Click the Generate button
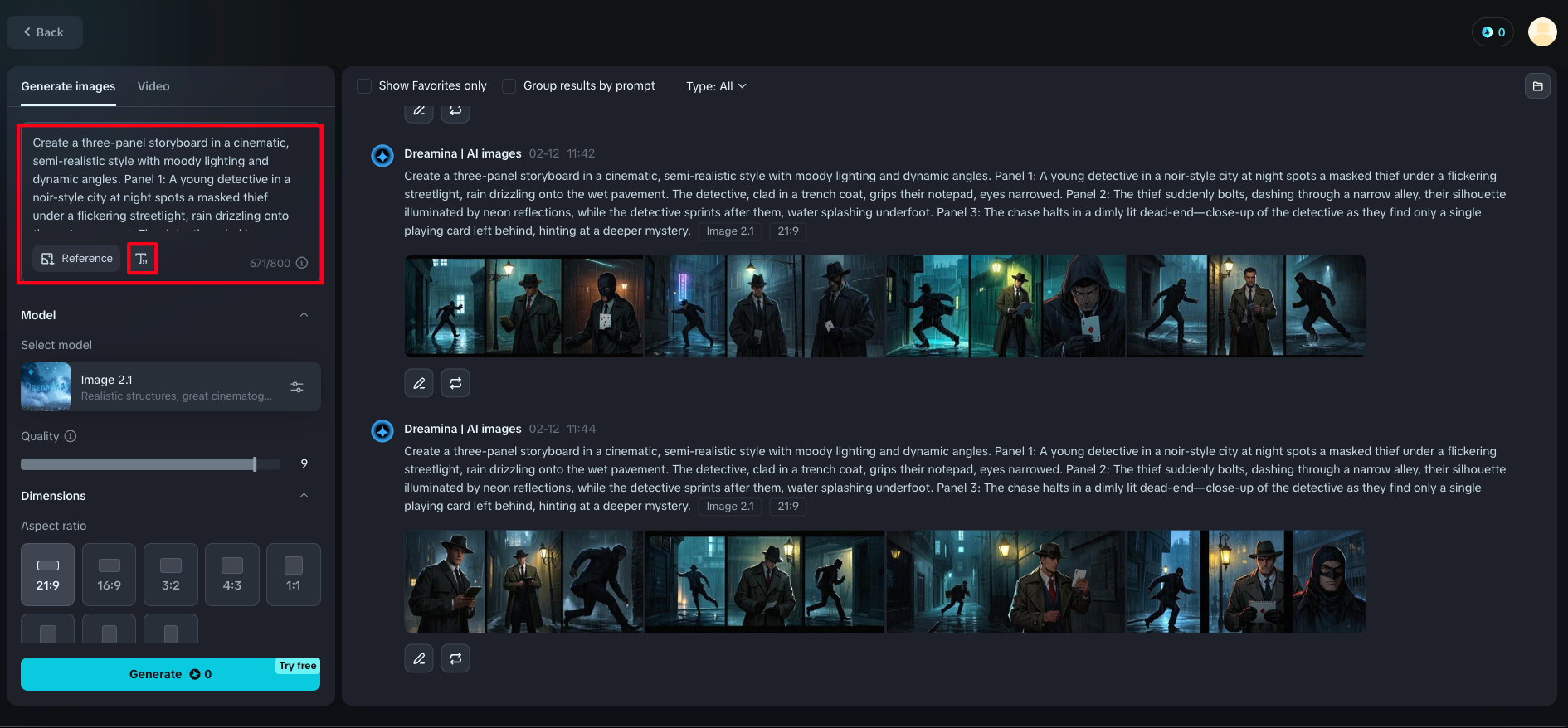 [x=170, y=674]
